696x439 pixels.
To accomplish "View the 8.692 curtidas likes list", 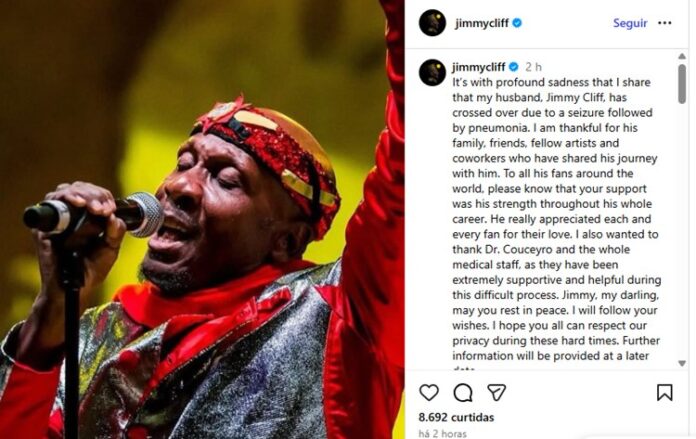I will (x=456, y=417).
